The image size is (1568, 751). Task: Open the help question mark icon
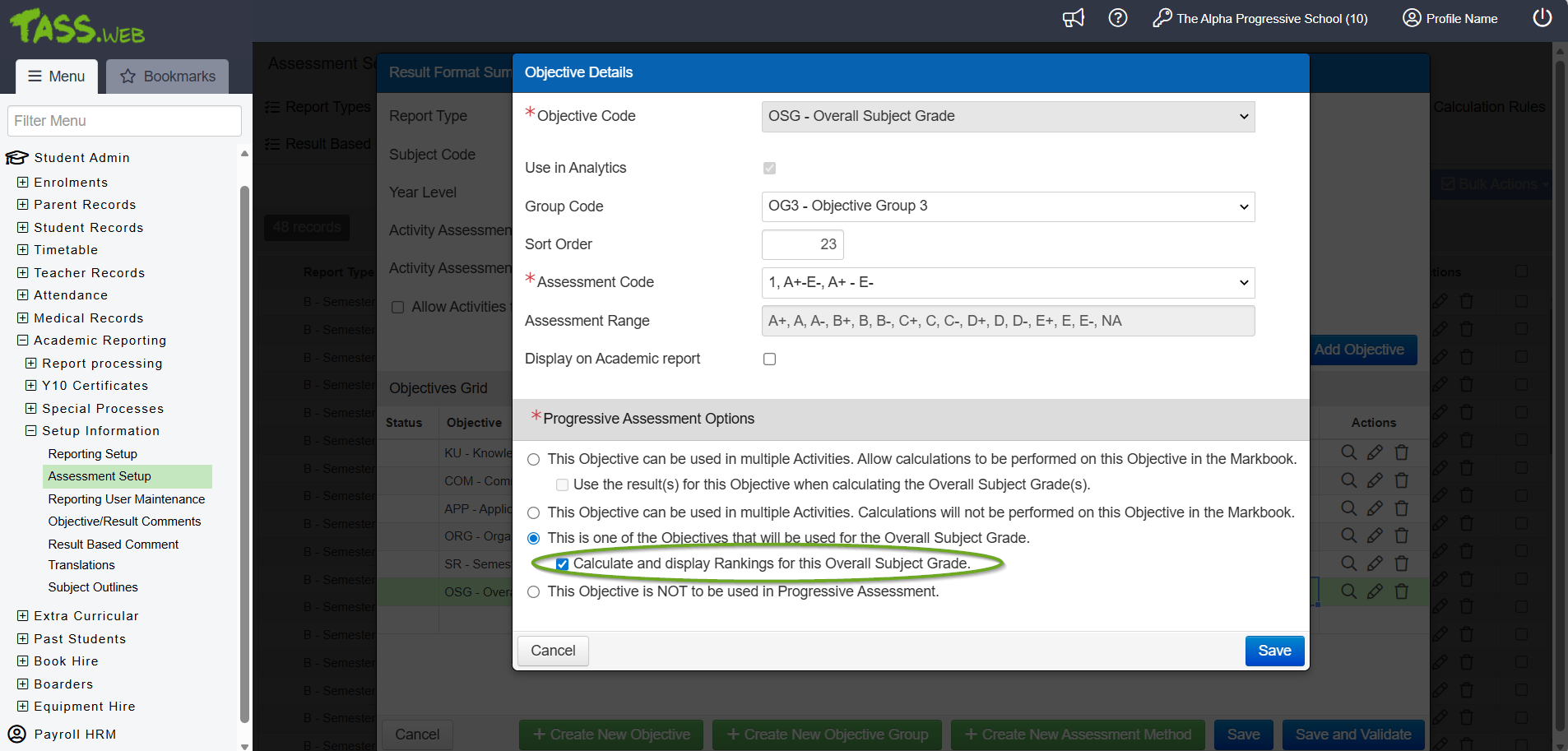[x=1117, y=18]
